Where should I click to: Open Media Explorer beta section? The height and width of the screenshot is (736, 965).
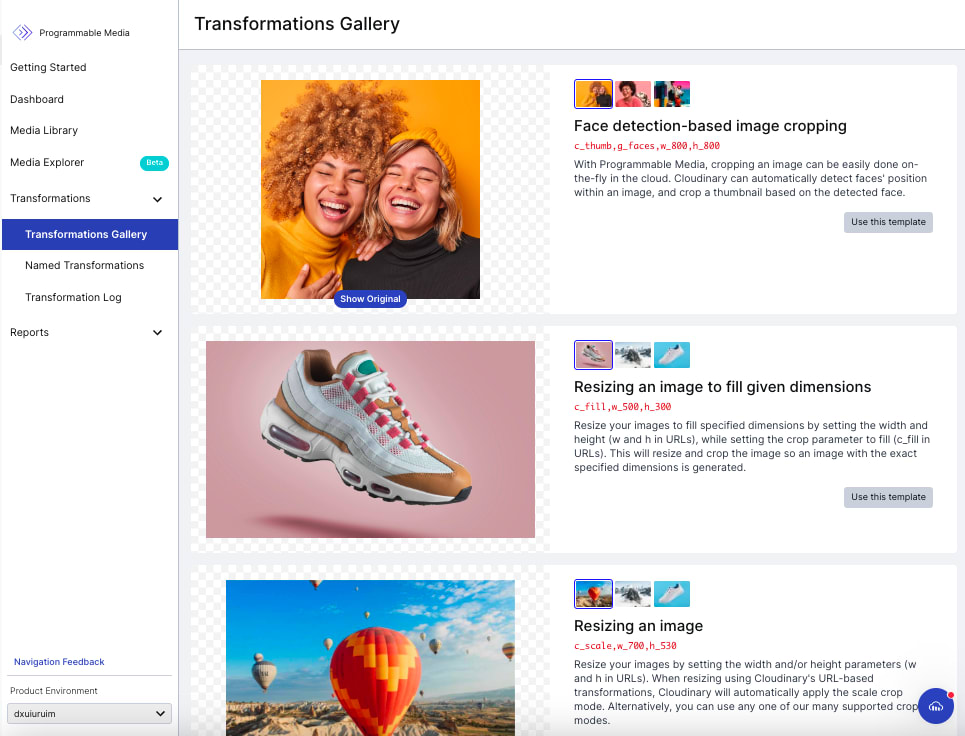(47, 162)
